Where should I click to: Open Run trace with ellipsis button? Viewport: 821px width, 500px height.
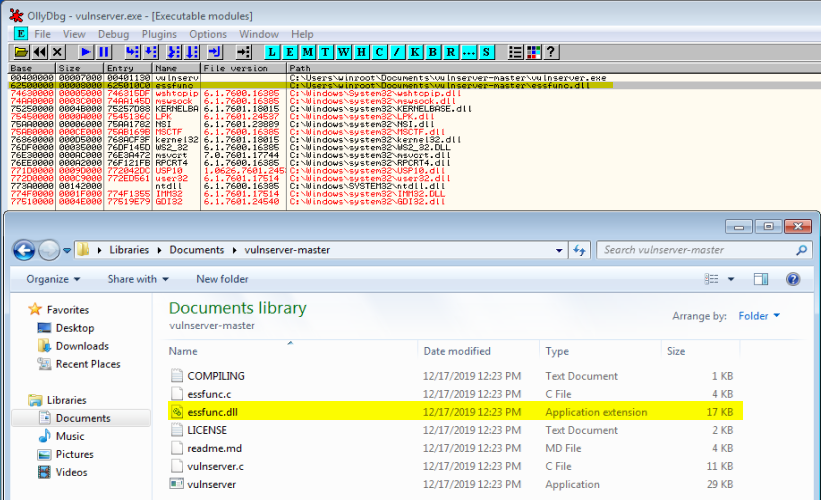click(x=469, y=52)
